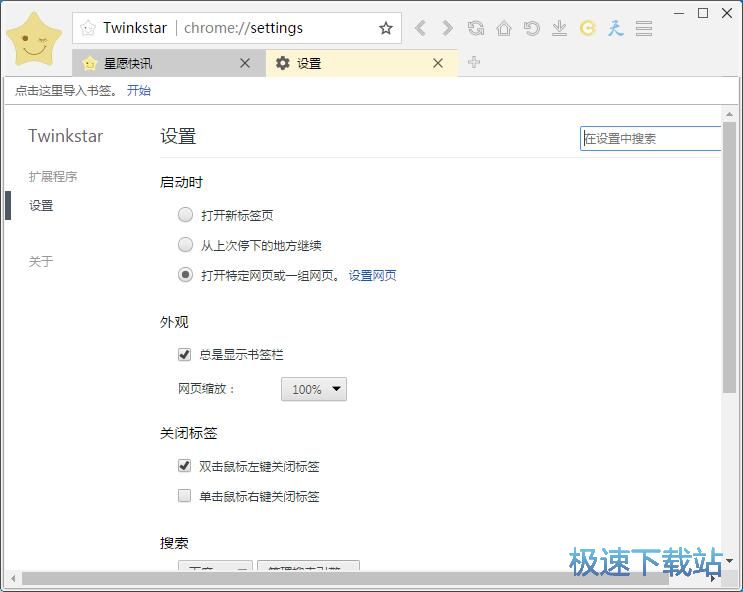The width and height of the screenshot is (743, 592).
Task: Open a new tab with plus icon
Action: click(x=474, y=63)
